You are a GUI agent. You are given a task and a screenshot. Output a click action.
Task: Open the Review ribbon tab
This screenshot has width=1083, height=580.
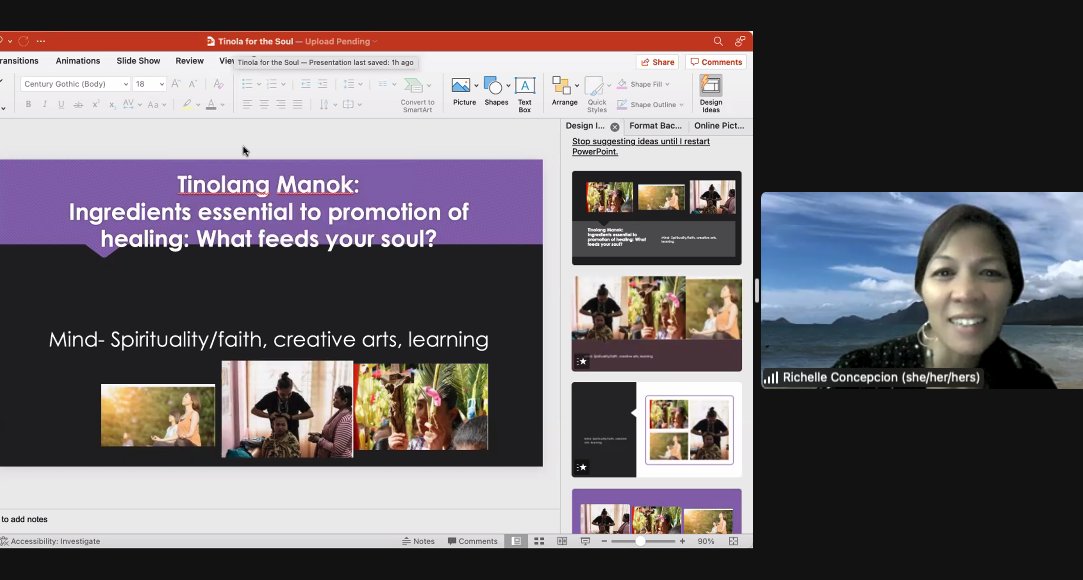click(x=189, y=61)
